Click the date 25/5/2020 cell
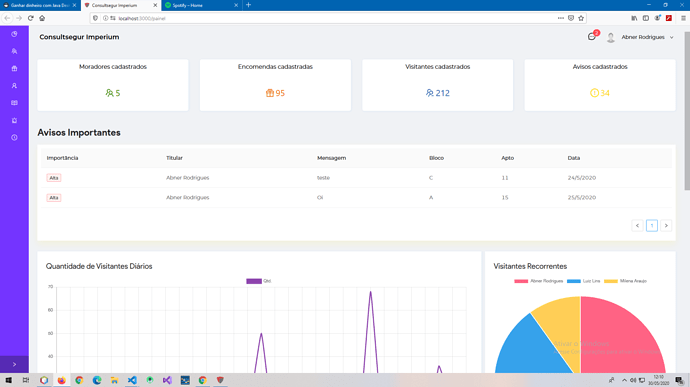The image size is (690, 387). [x=582, y=198]
